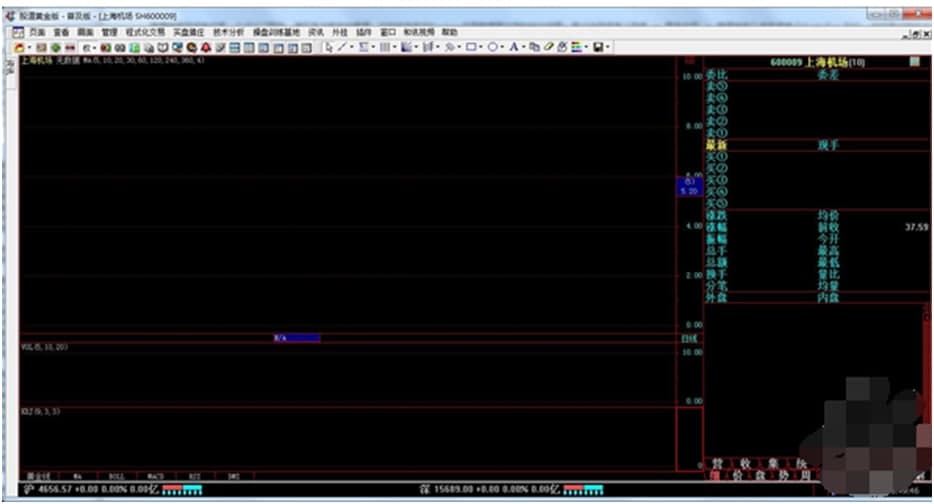The image size is (934, 504).
Task: Open the 技术分析 menu
Action: tap(227, 32)
